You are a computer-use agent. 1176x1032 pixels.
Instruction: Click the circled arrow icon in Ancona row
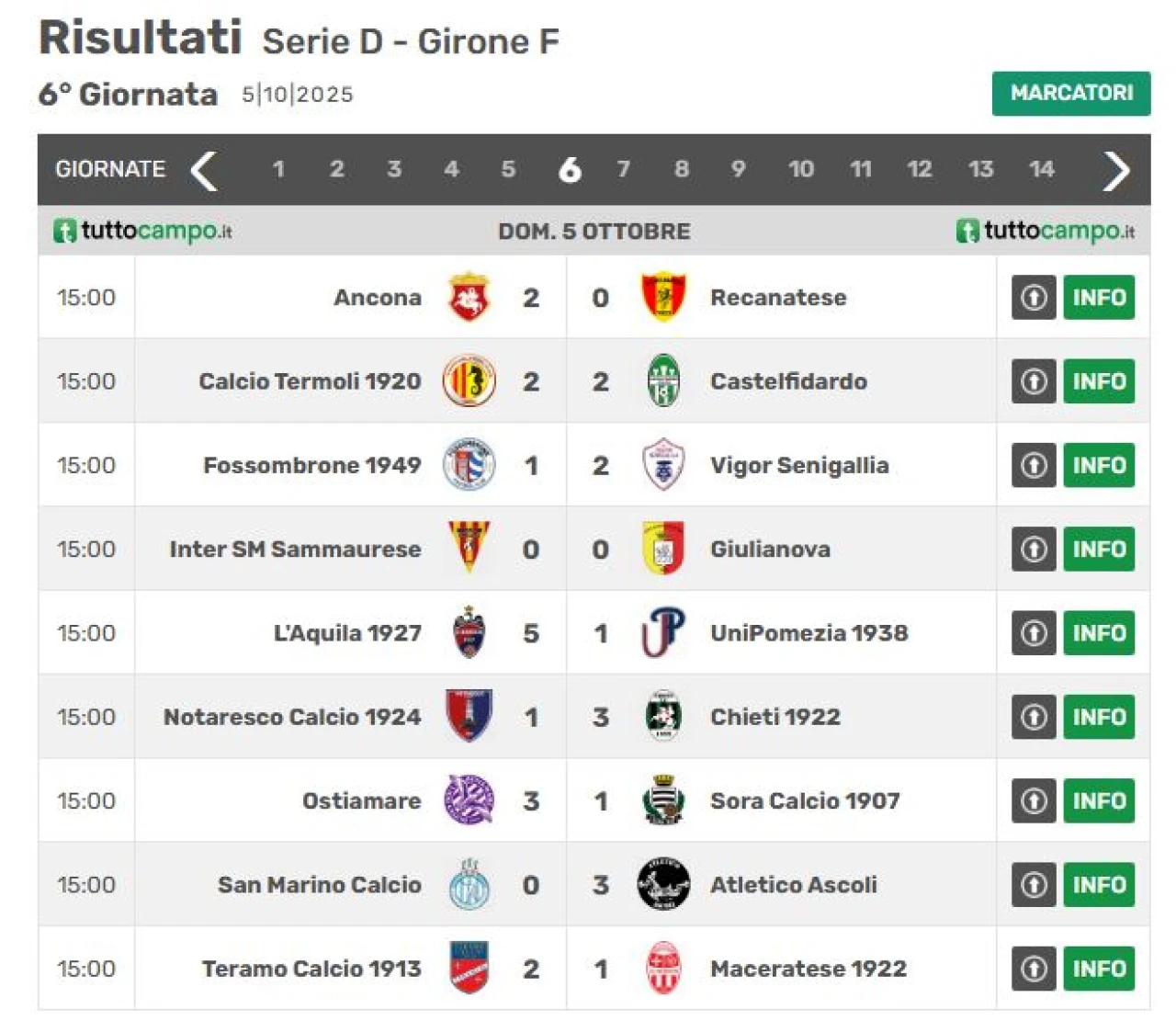click(x=1034, y=297)
